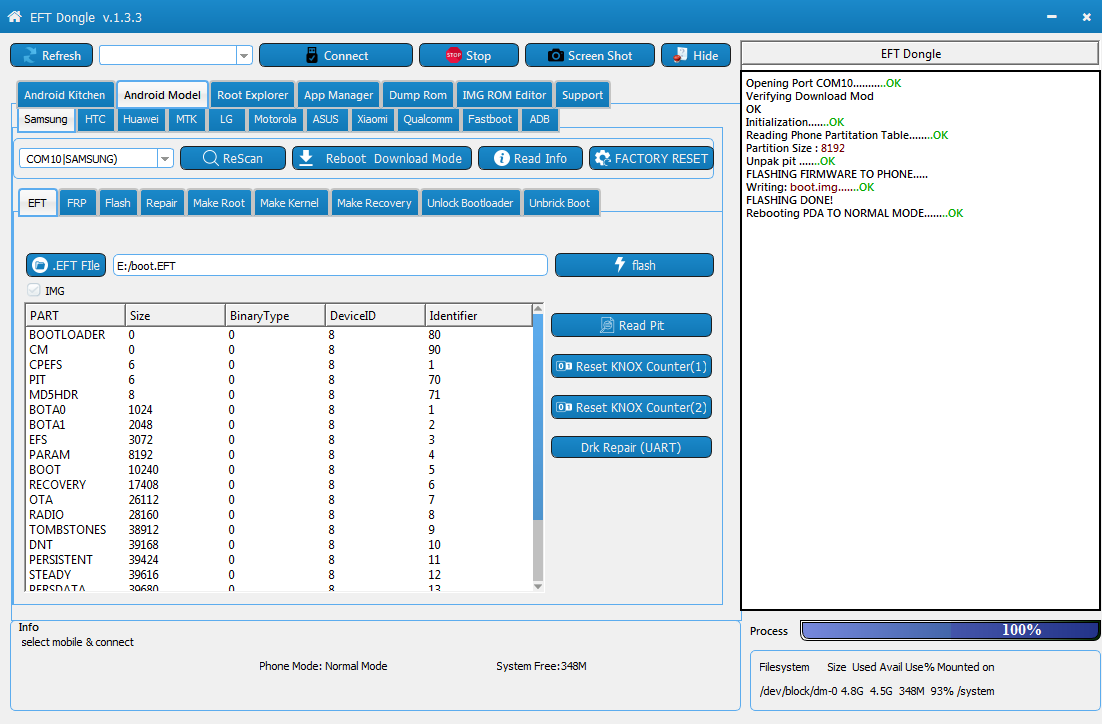The height and width of the screenshot is (724, 1102).
Task: Open the Android Kitchen tab
Action: pos(65,95)
